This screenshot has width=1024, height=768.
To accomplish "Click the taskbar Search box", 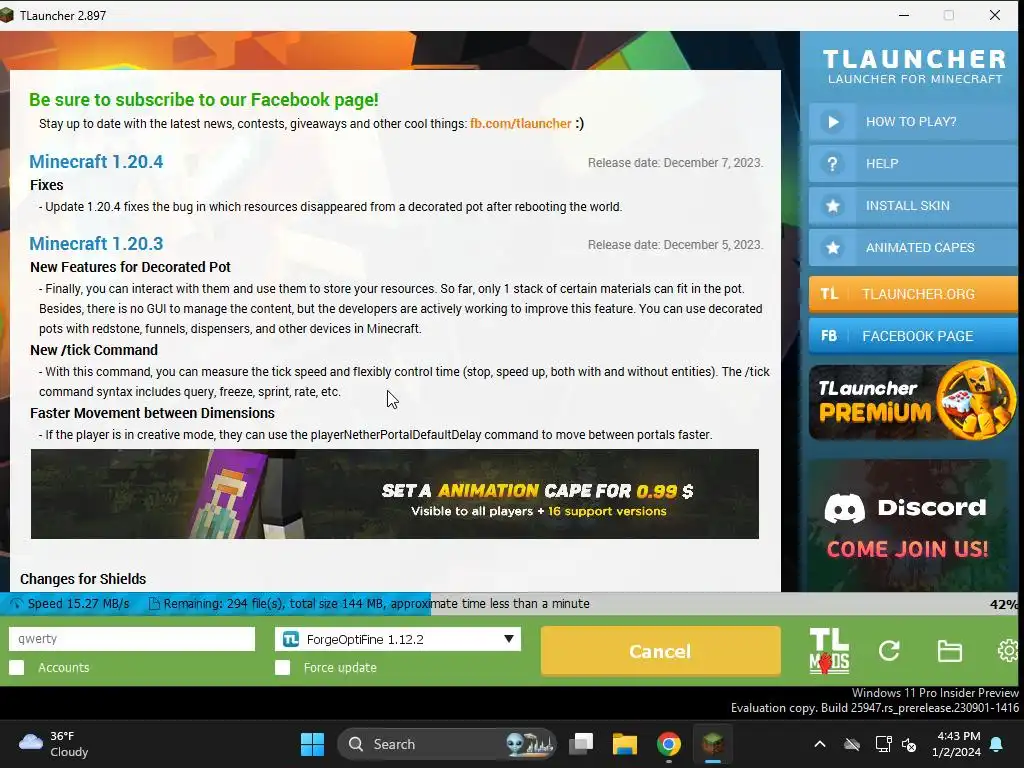I will tap(447, 744).
